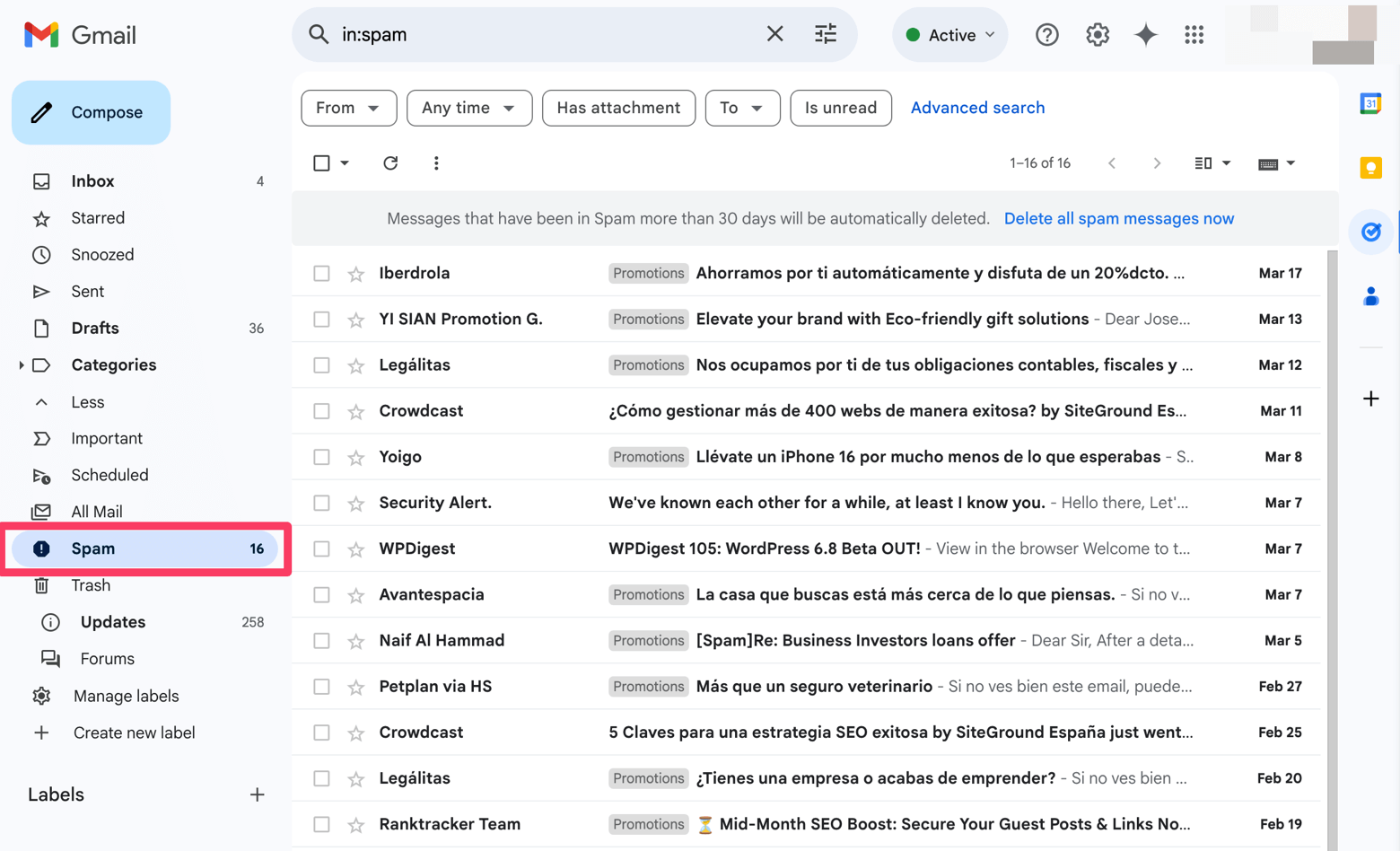Open the To filter dropdown
This screenshot has height=851, width=1400.
pyautogui.click(x=742, y=108)
